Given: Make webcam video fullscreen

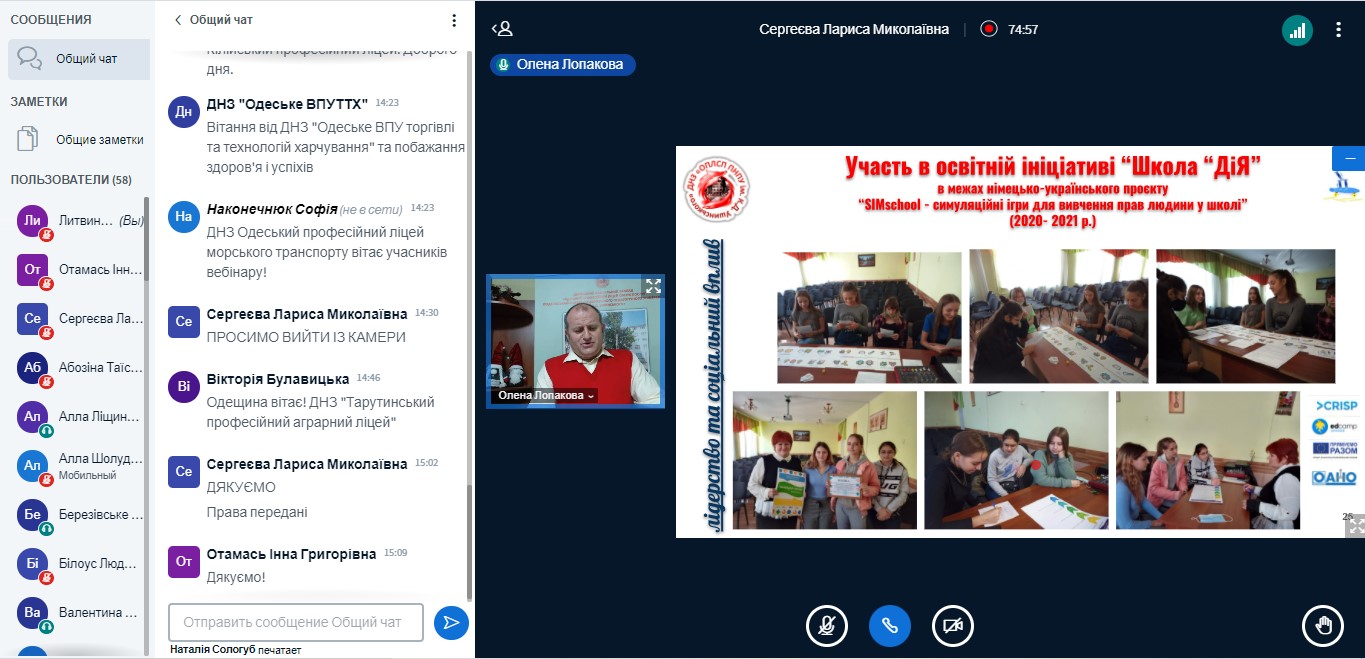Looking at the screenshot, I should coord(653,286).
